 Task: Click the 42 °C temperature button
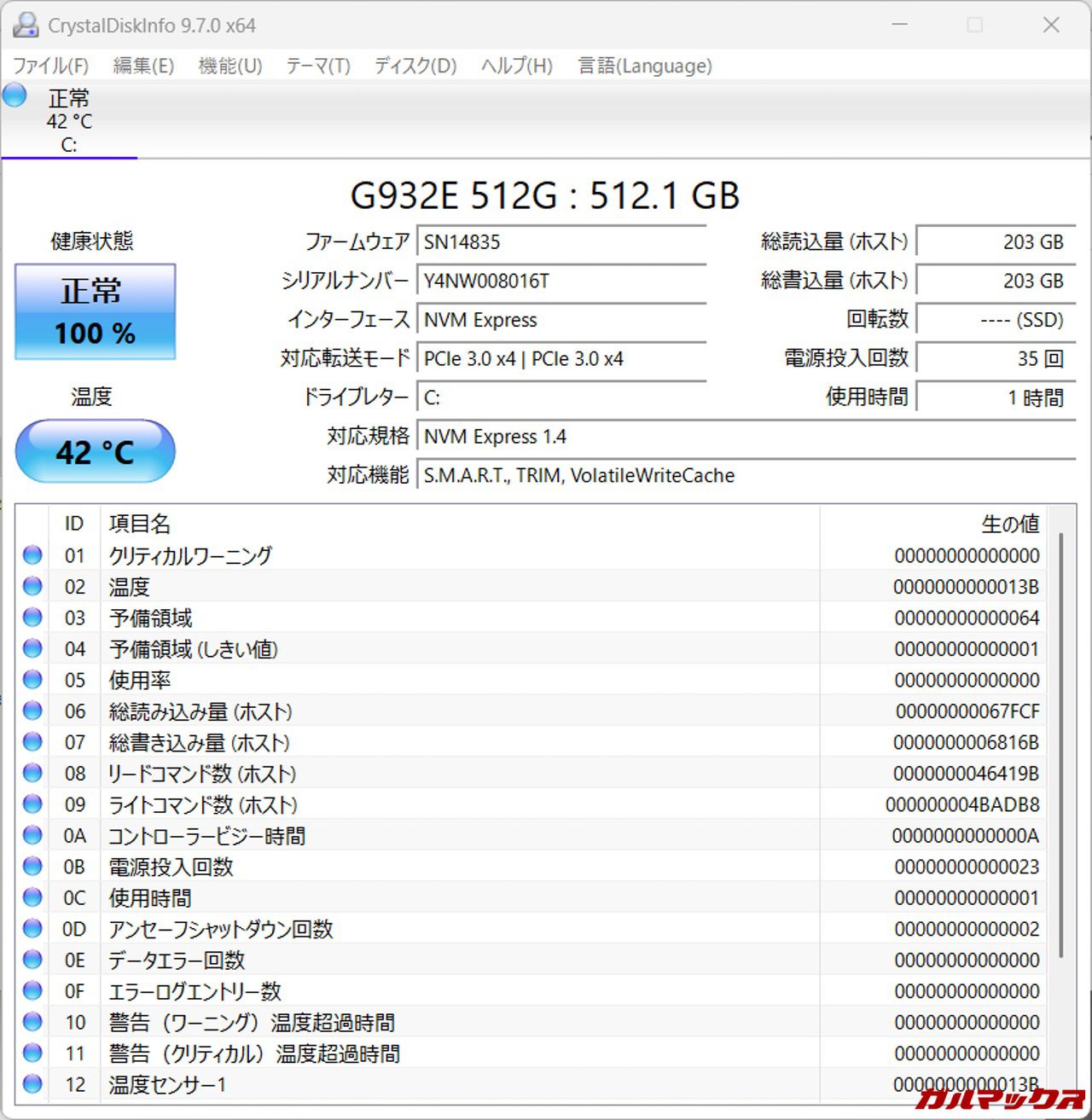pyautogui.click(x=95, y=451)
